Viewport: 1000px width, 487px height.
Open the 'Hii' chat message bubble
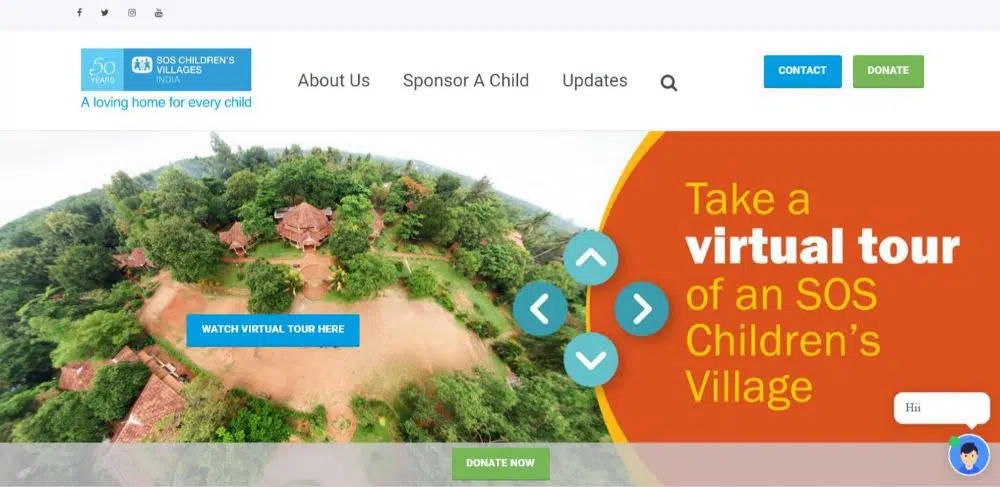pyautogui.click(x=941, y=409)
